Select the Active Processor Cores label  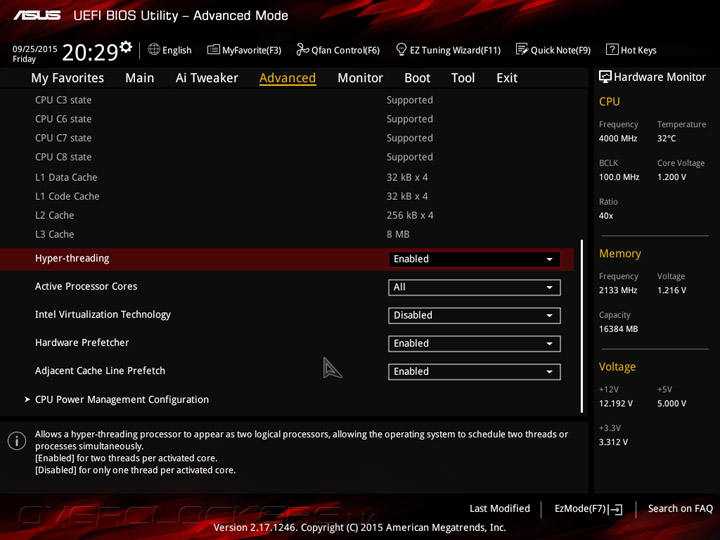coord(86,287)
